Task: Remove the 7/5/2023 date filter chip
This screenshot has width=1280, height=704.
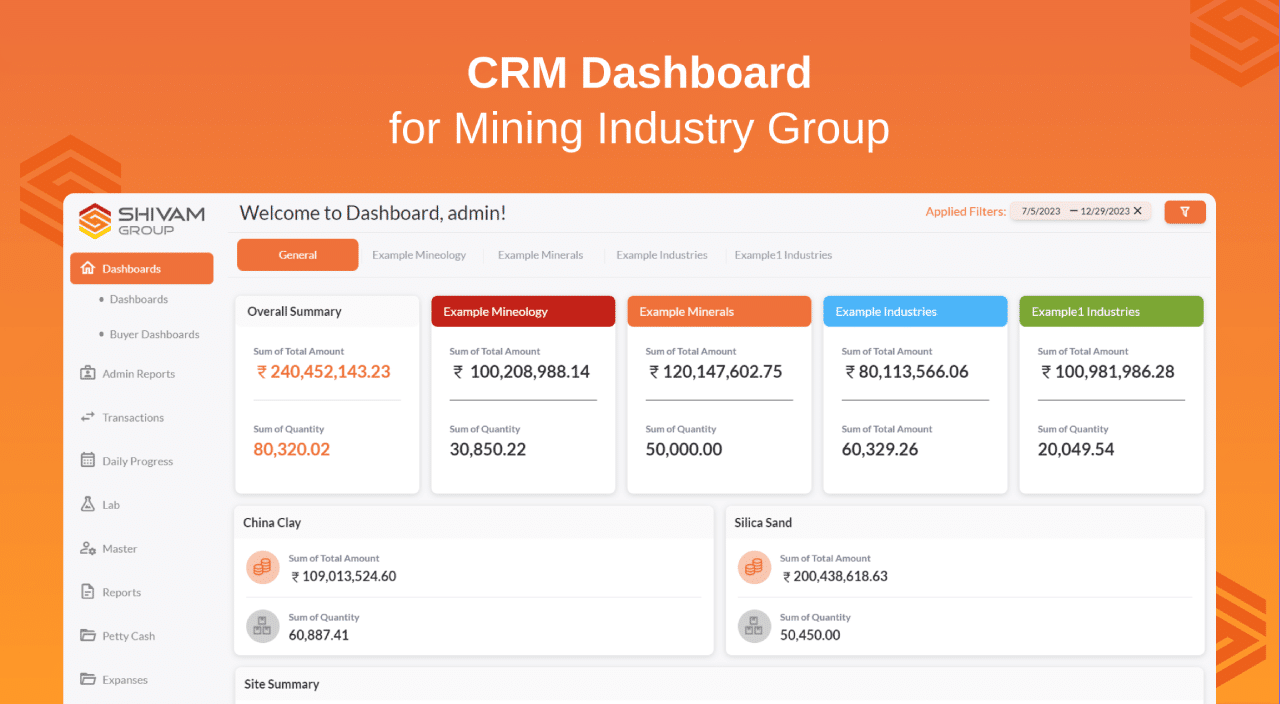Action: 1137,211
